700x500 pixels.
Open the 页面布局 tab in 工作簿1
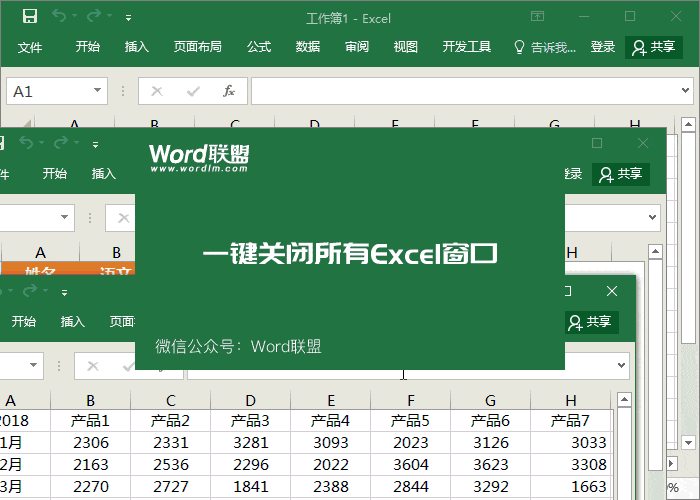tap(198, 47)
